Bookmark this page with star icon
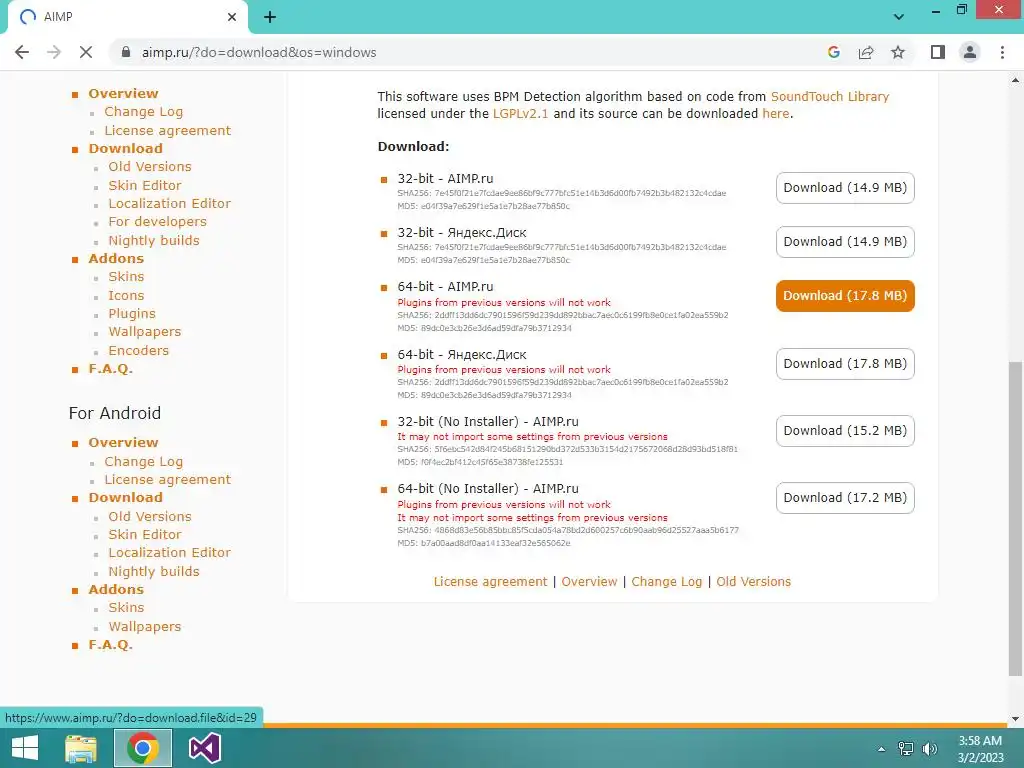The width and height of the screenshot is (1024, 768). (898, 52)
